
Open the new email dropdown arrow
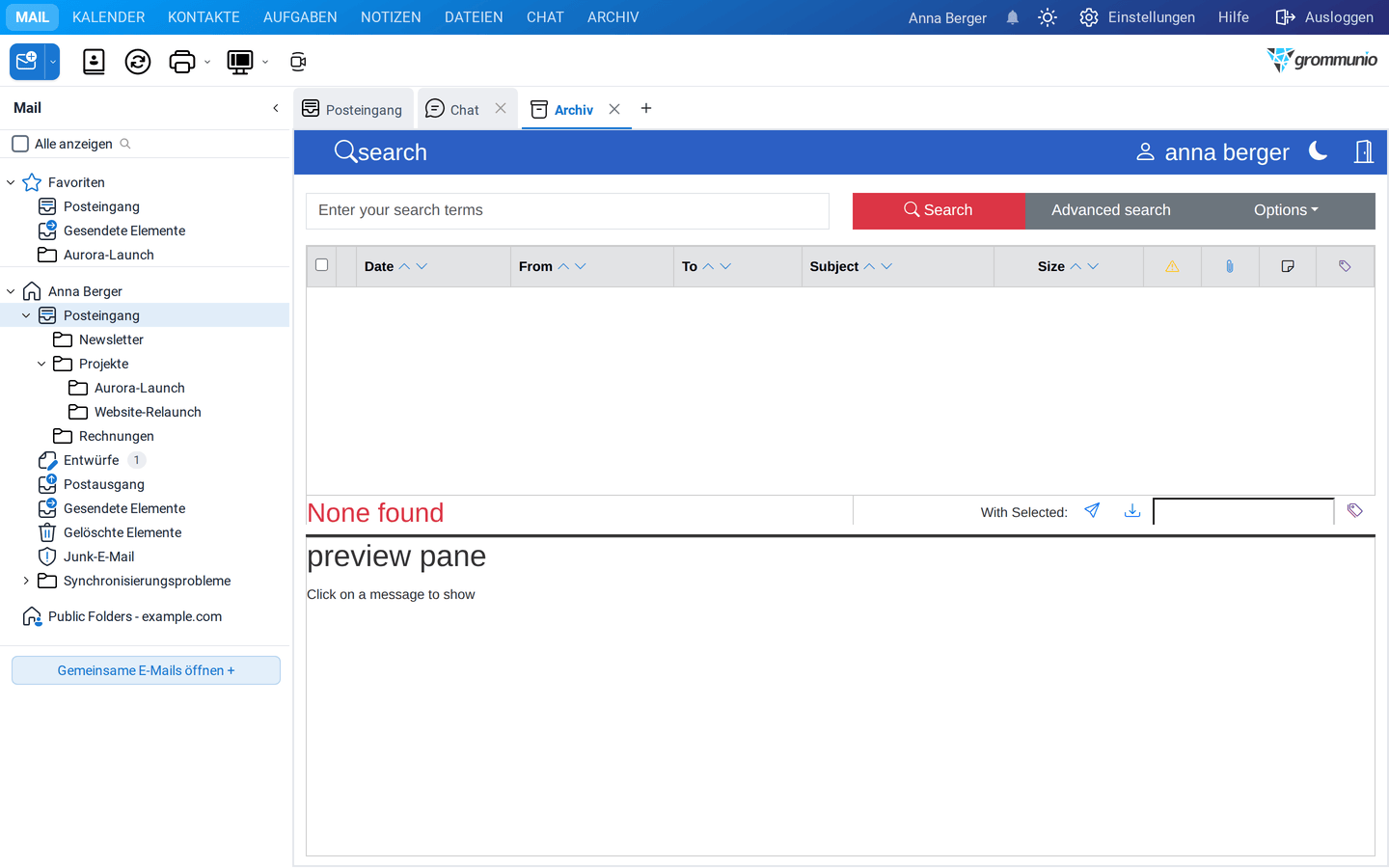click(53, 62)
